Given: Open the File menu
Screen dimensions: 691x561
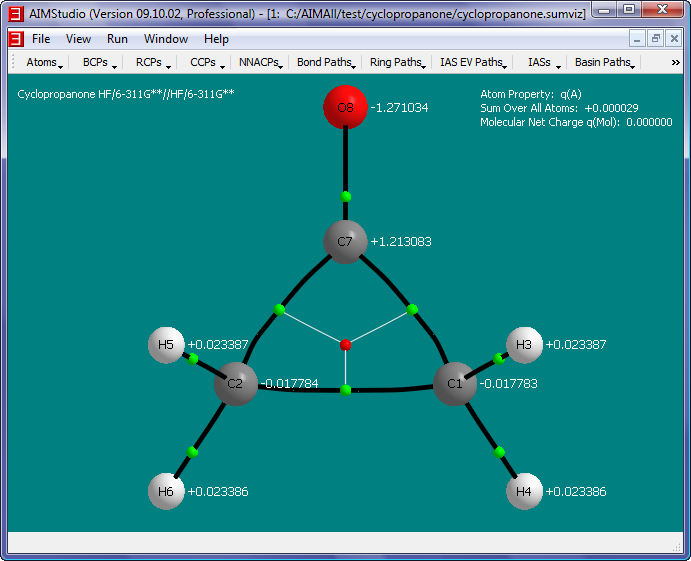Looking at the screenshot, I should [41, 39].
